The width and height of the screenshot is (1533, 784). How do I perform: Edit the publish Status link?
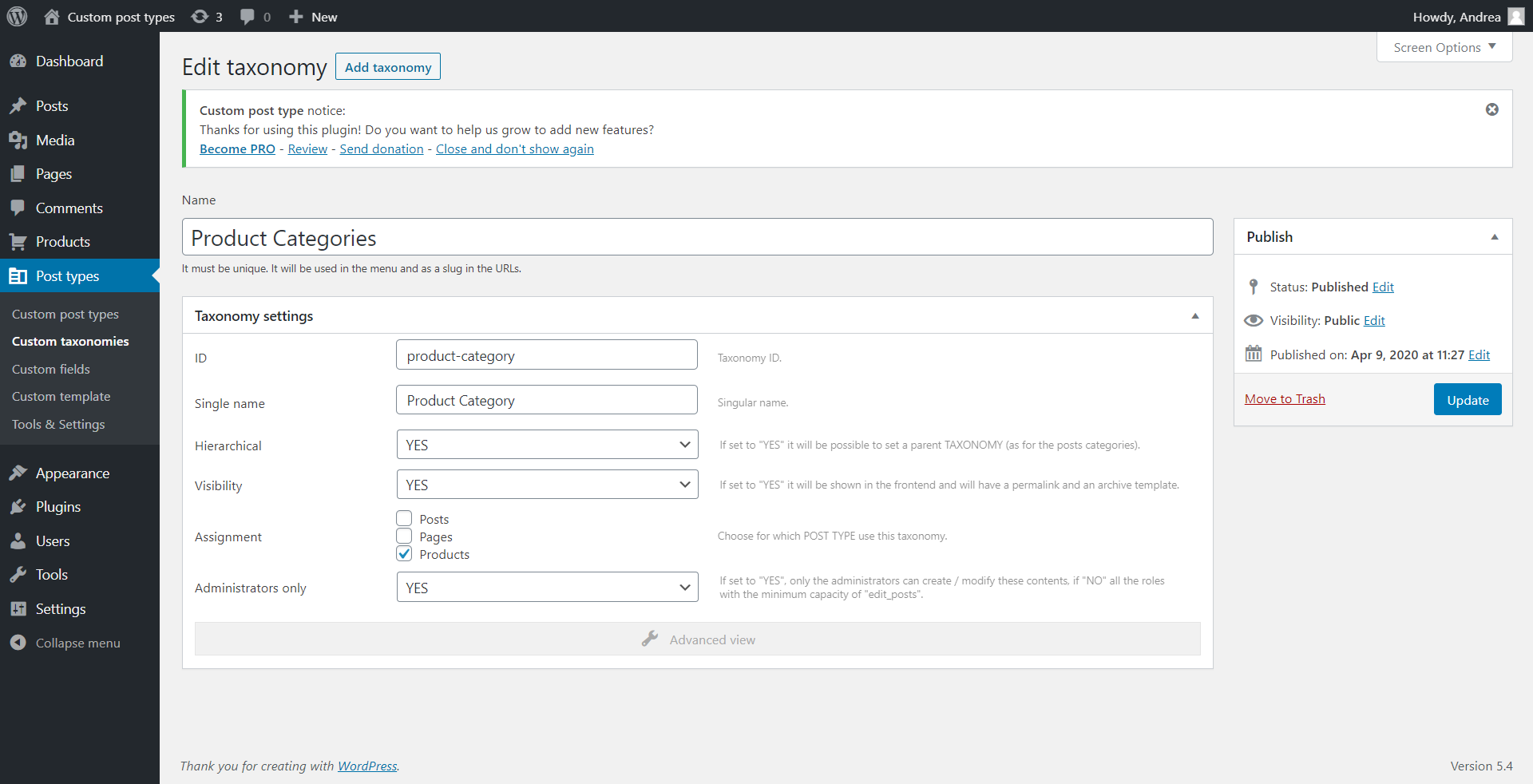1383,287
